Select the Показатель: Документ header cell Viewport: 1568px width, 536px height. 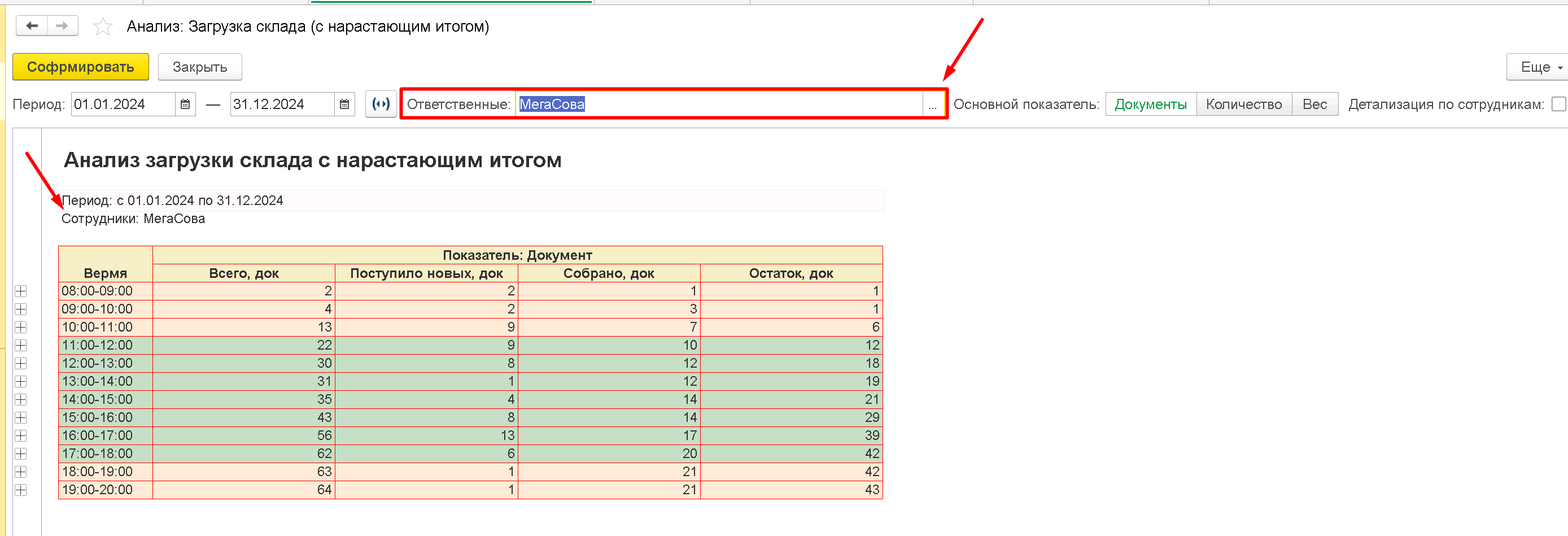[517, 255]
